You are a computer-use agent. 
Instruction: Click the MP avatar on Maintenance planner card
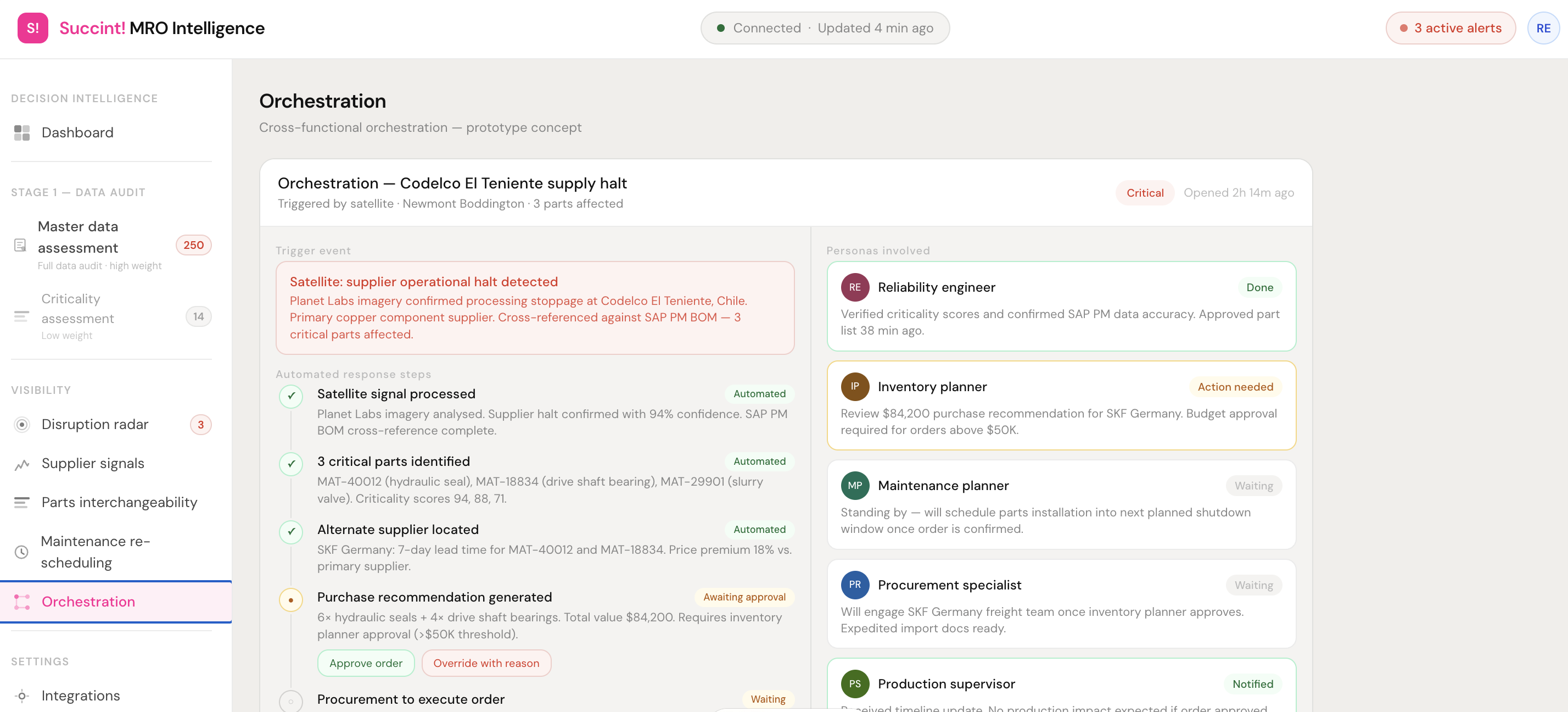855,486
